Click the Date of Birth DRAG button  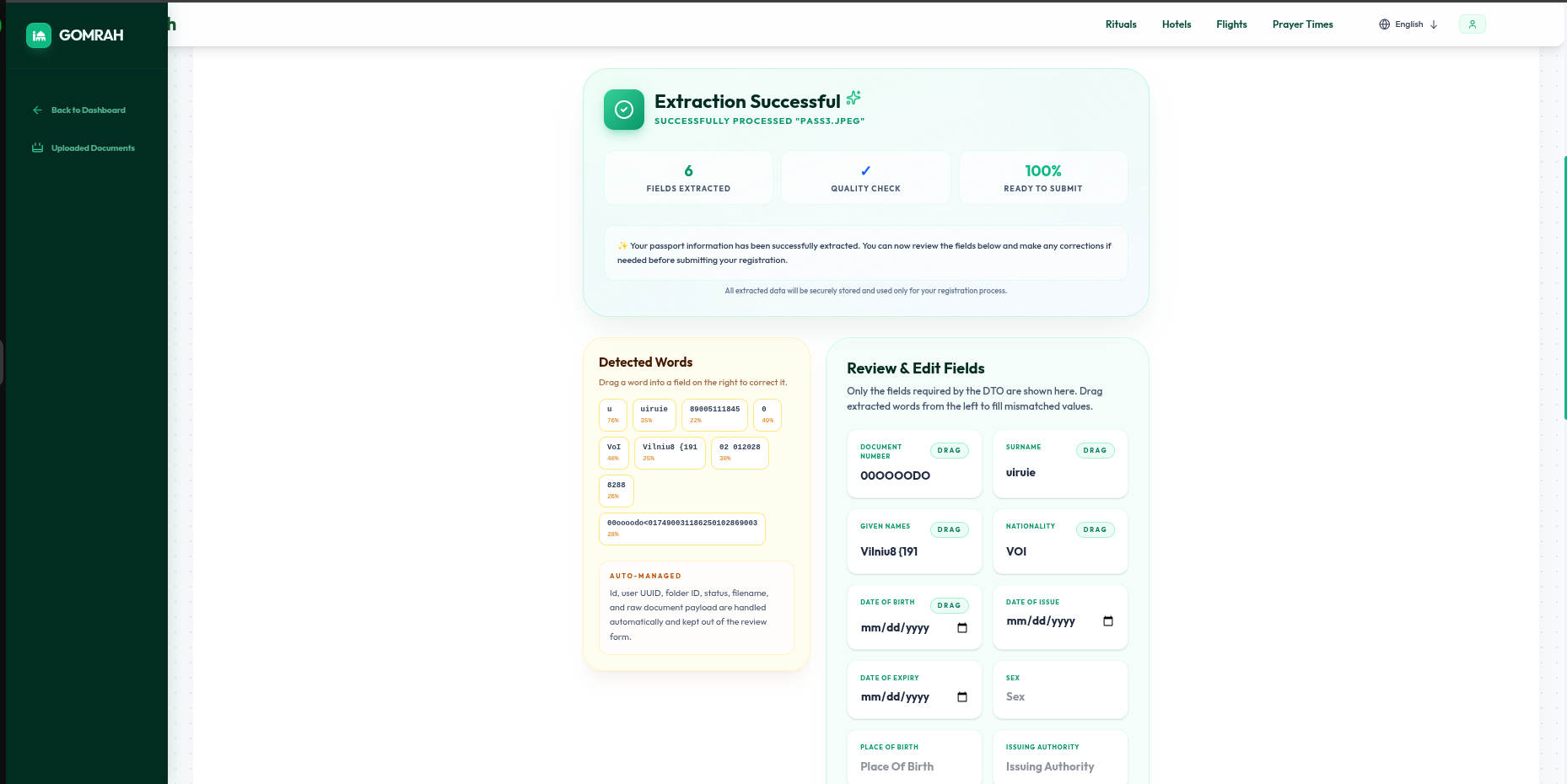[949, 606]
